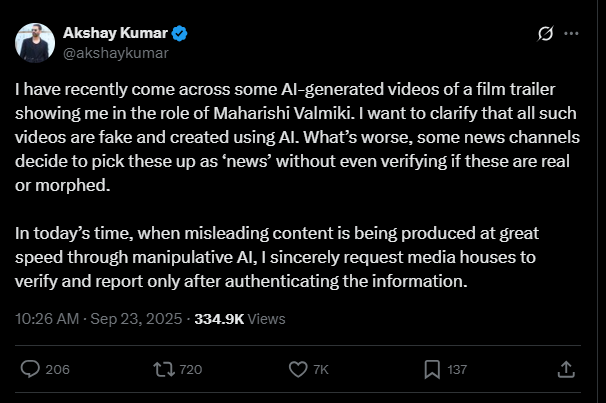Click the blue verified badge
This screenshot has height=403, width=606.
point(183,32)
